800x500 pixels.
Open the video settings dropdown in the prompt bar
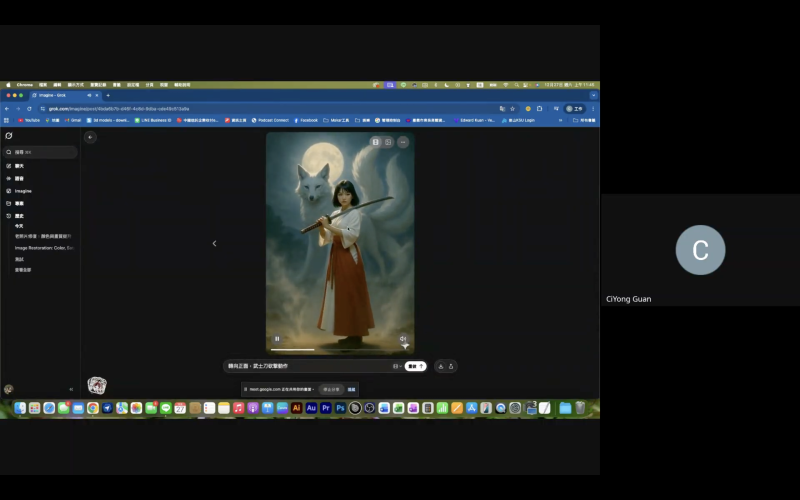pyautogui.click(x=397, y=366)
